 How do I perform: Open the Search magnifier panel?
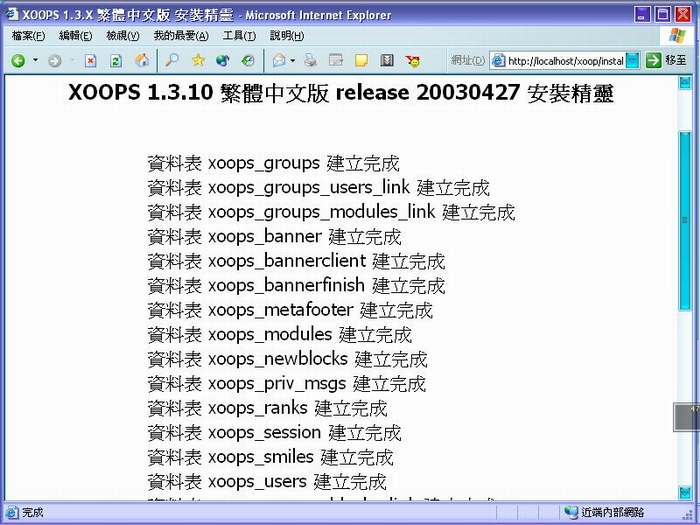pos(172,60)
